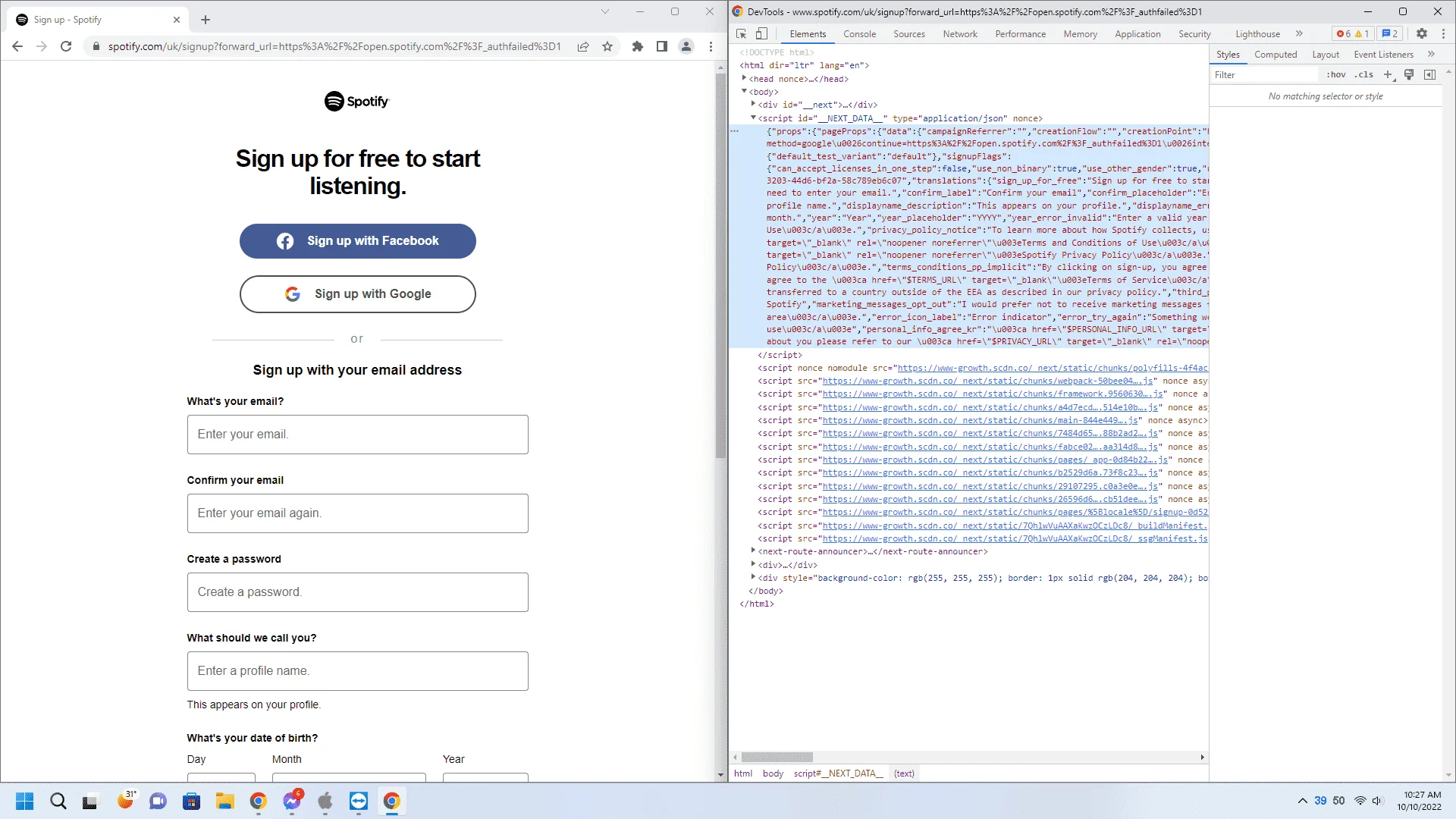This screenshot has height=819, width=1456.
Task: Open the tab search dropdown arrow
Action: point(604,11)
